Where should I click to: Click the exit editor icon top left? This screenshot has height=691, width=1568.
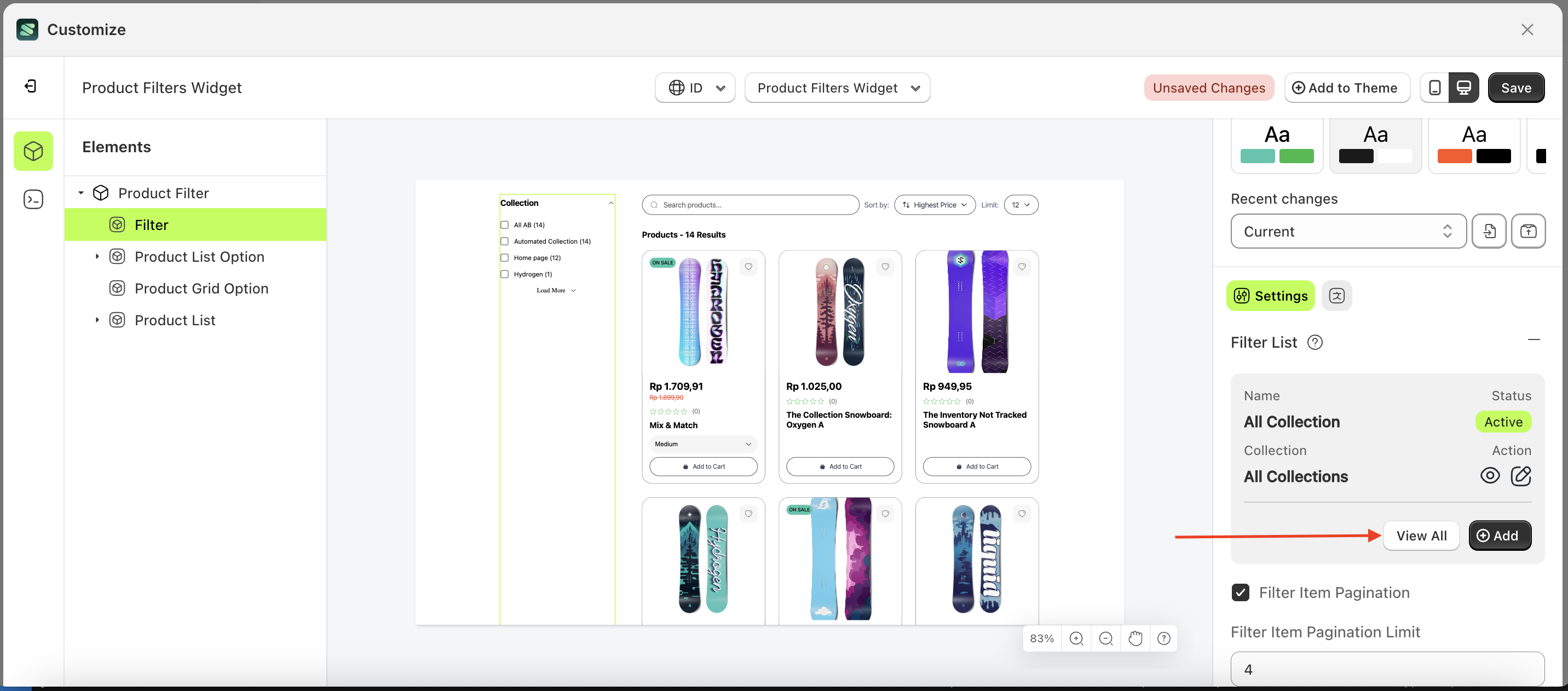(x=32, y=86)
